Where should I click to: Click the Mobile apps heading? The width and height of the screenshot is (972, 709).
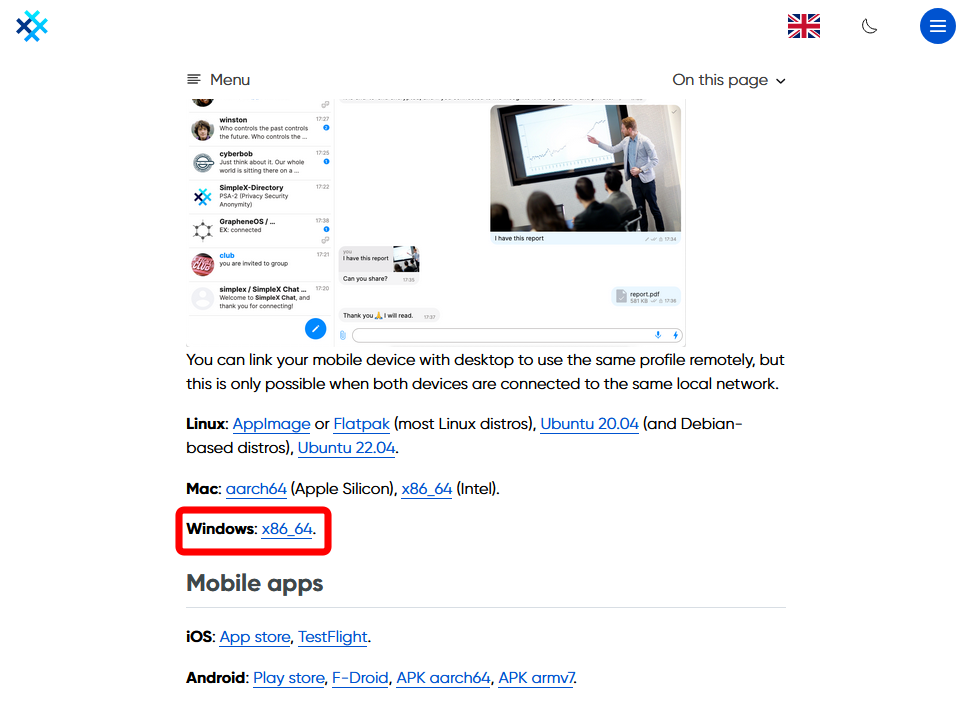[254, 583]
